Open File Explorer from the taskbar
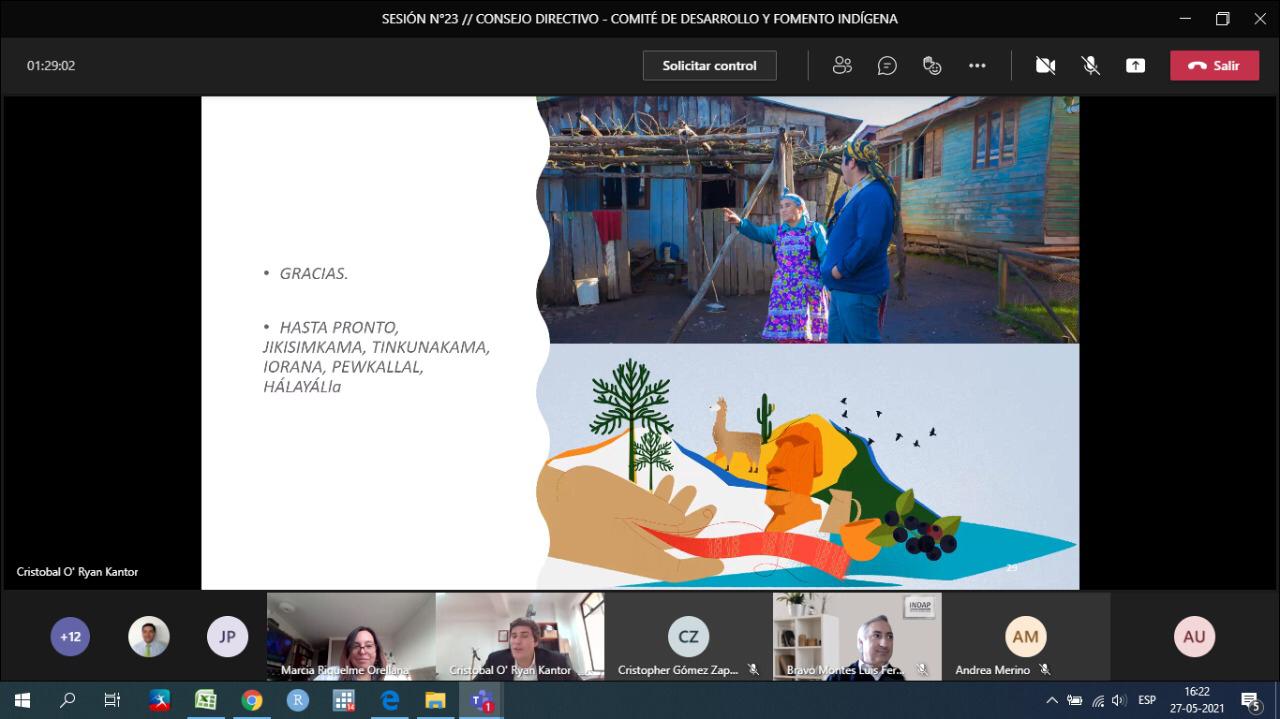This screenshot has height=719, width=1280. tap(435, 700)
